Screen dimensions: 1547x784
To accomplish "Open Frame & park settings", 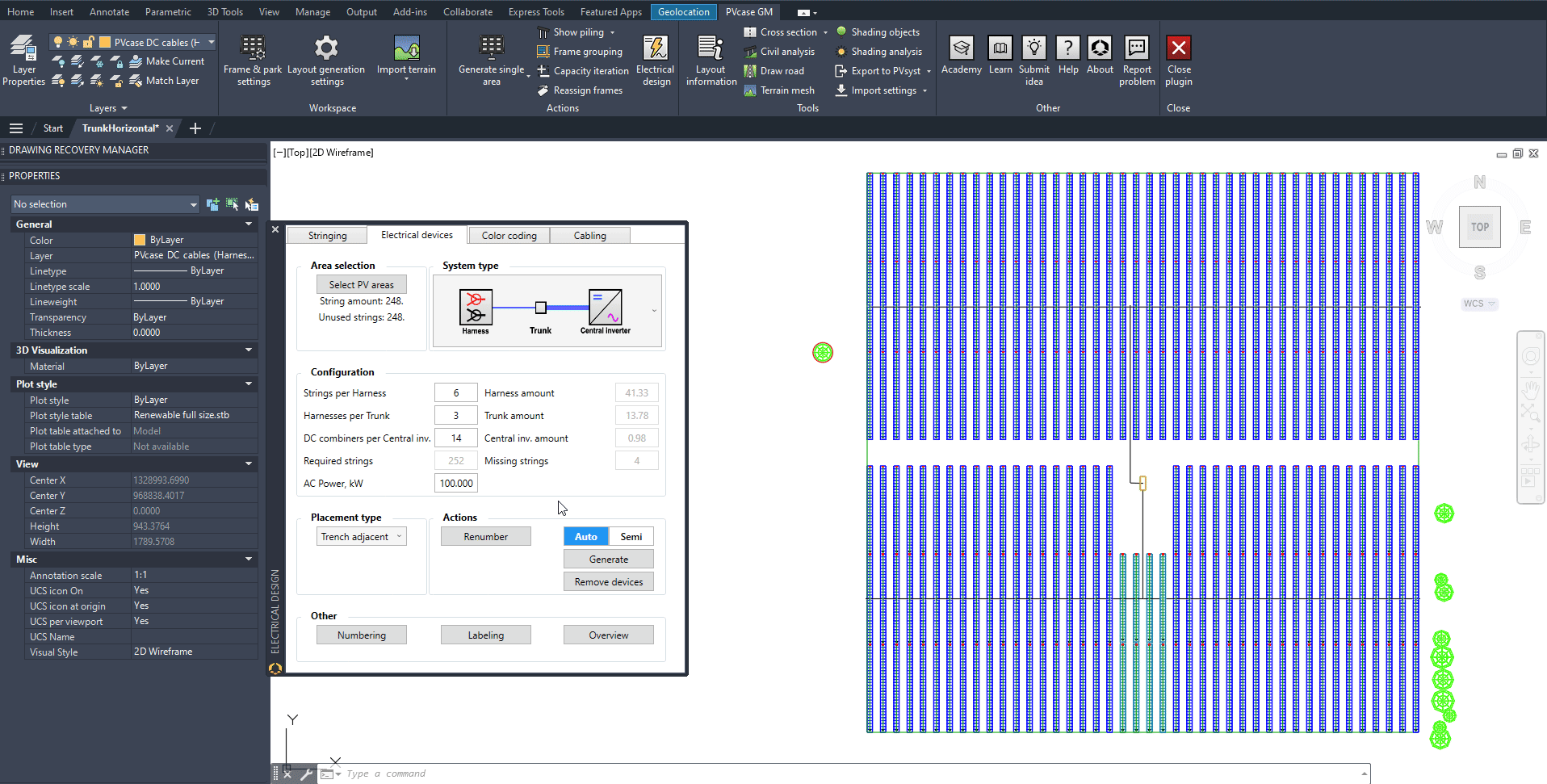I will point(252,48).
